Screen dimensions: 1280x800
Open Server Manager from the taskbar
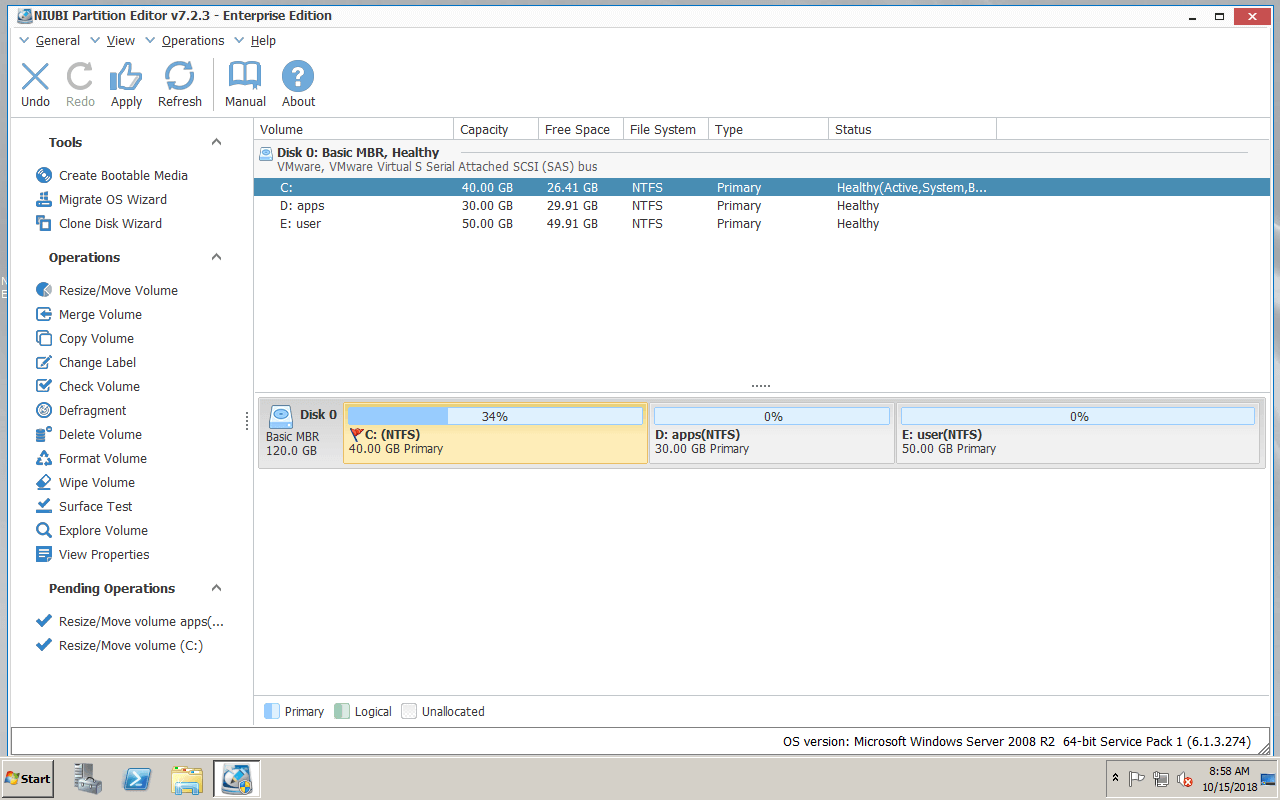pyautogui.click(x=89, y=779)
